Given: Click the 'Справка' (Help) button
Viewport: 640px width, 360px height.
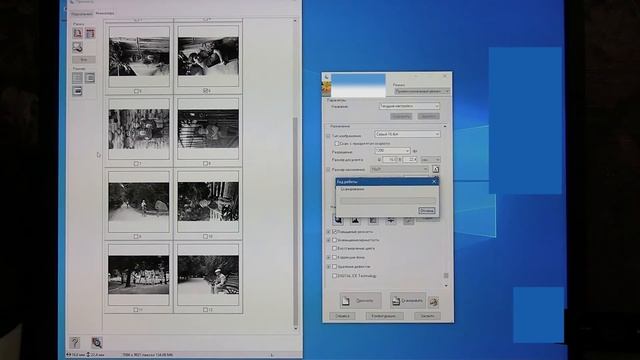Looking at the screenshot, I should [x=342, y=316].
